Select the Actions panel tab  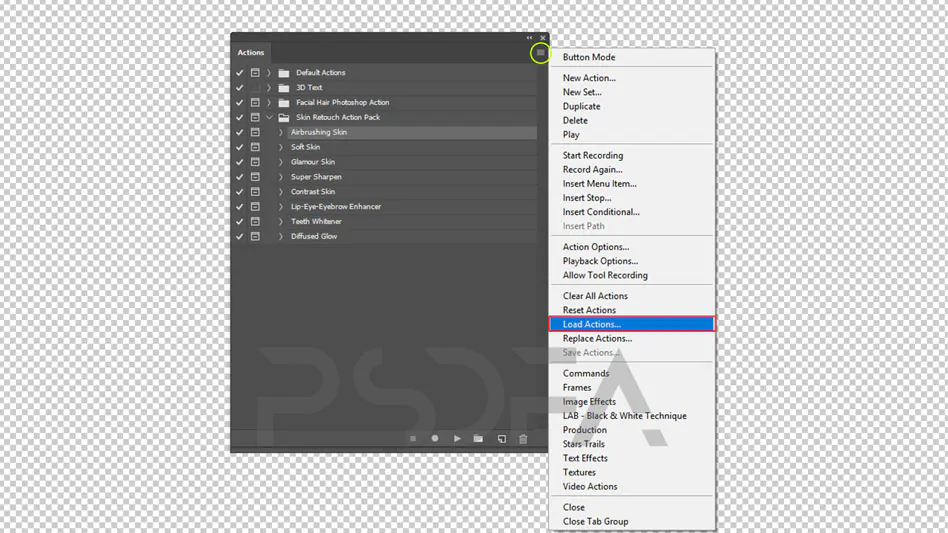[x=251, y=53]
